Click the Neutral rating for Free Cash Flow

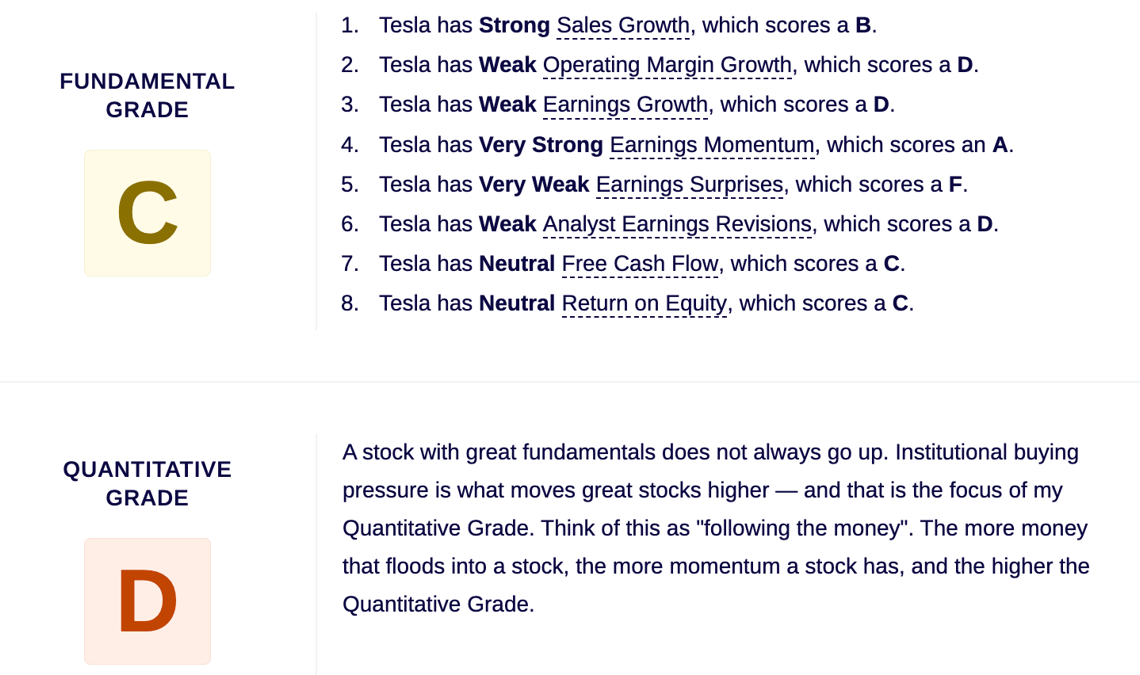[517, 264]
